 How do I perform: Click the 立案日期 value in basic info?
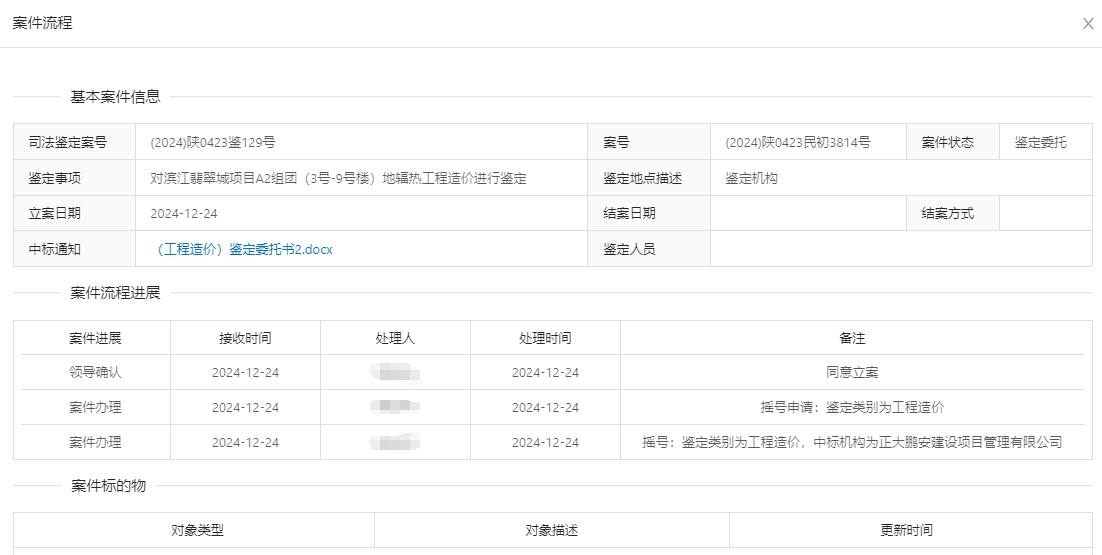(184, 214)
